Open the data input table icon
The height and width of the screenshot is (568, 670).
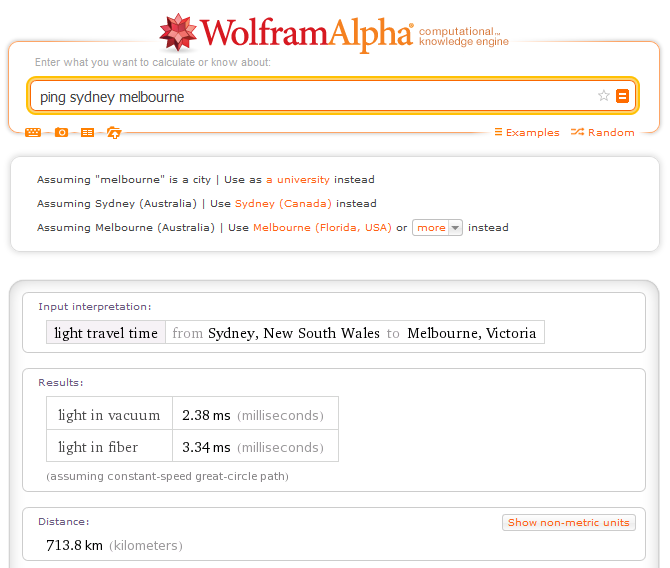[88, 132]
